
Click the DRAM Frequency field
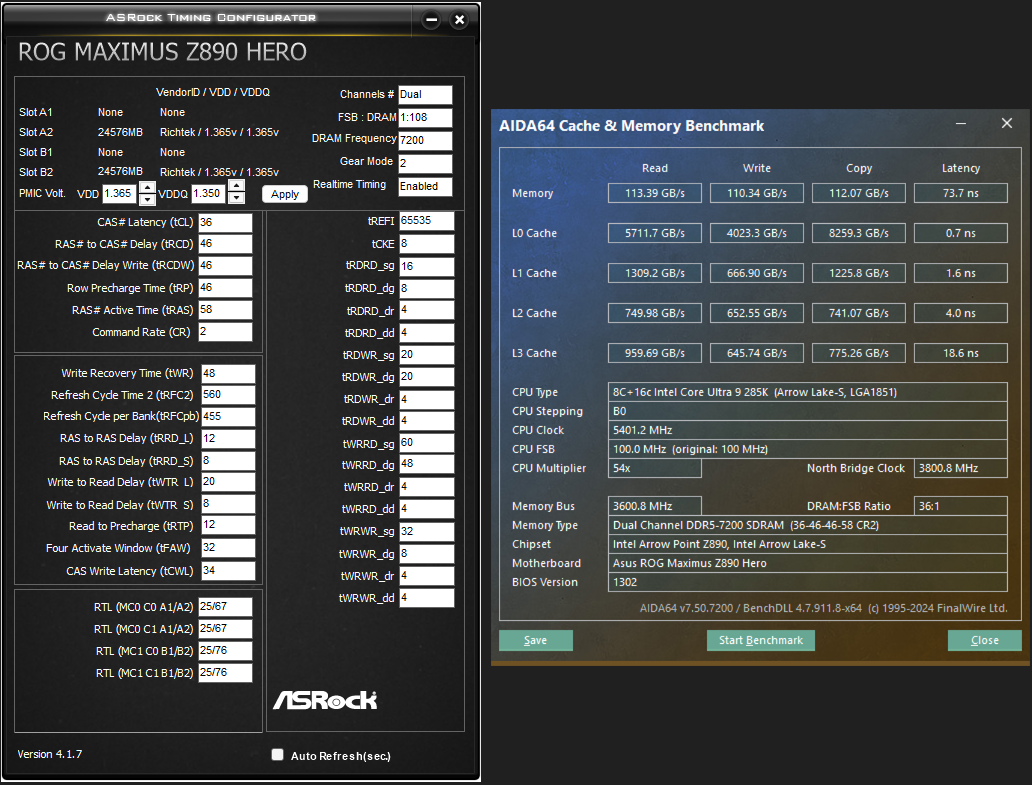(425, 141)
